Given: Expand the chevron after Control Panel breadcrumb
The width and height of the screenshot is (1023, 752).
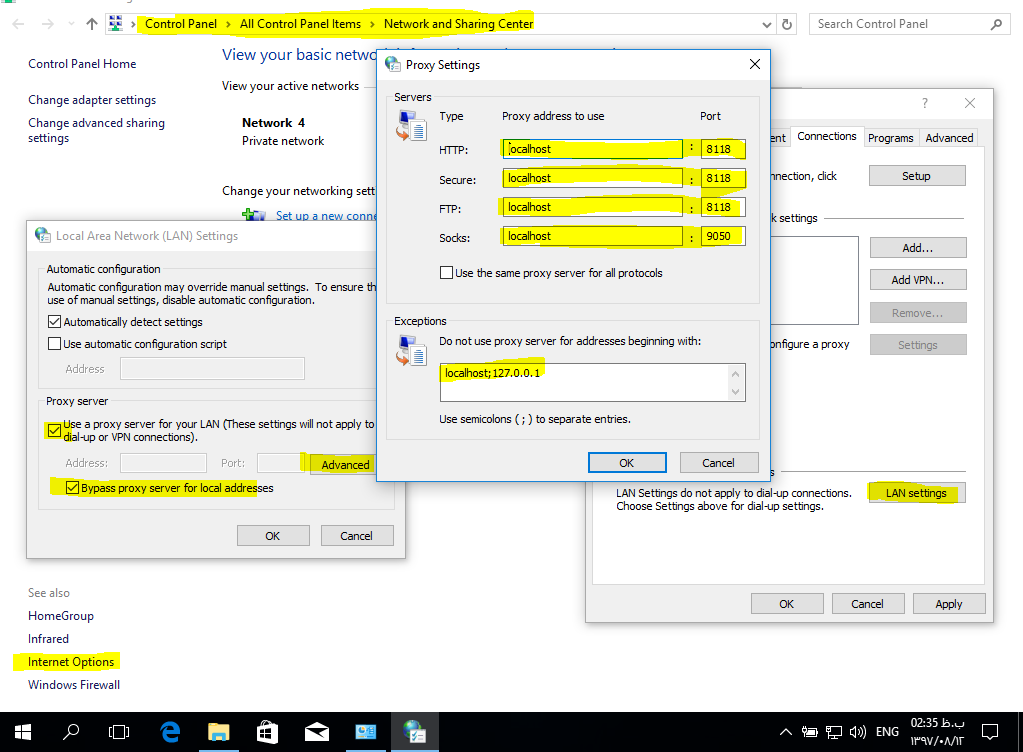Looking at the screenshot, I should click(228, 24).
